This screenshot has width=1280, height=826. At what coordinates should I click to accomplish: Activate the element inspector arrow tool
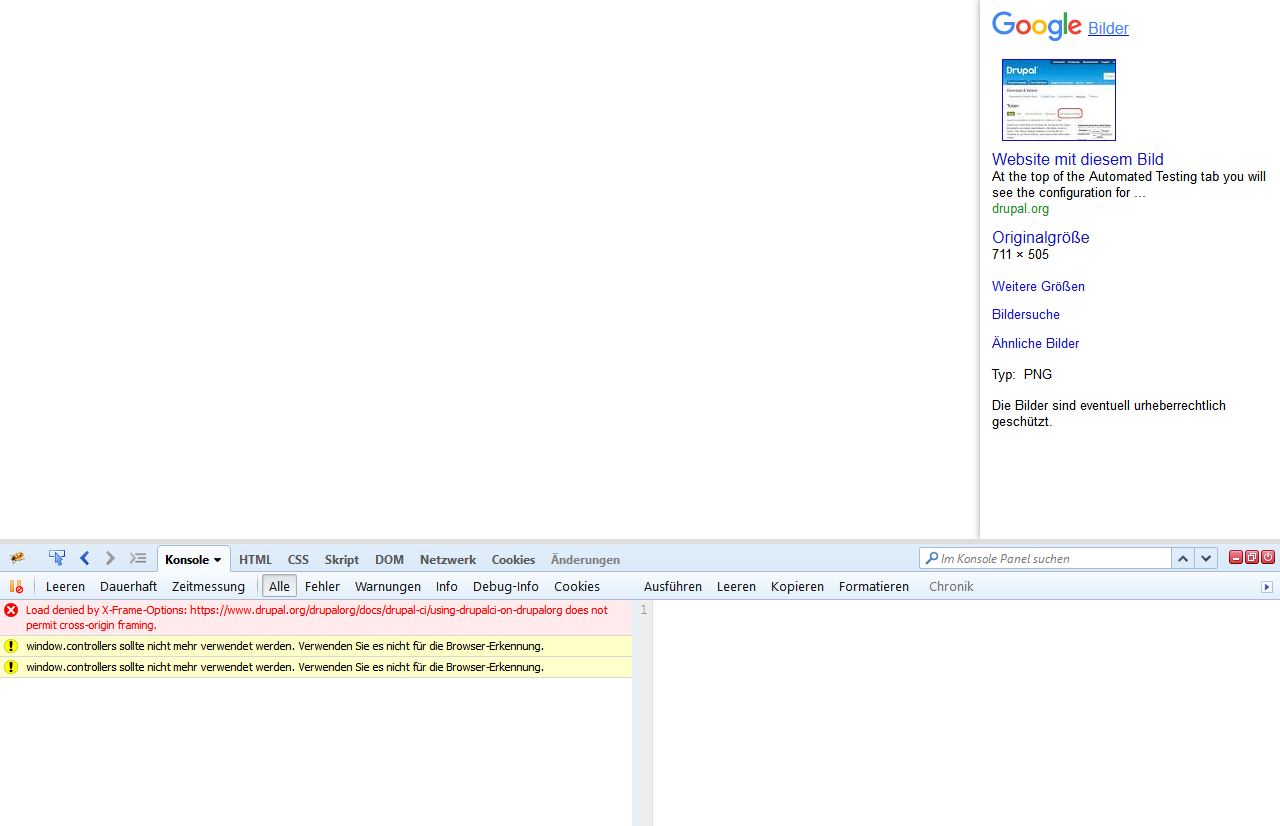[x=57, y=558]
